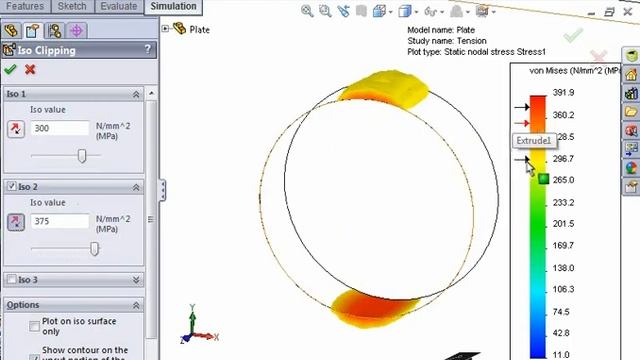The image size is (640, 360).
Task: Cancel Iso Clipping with the red X
Action: click(30, 69)
